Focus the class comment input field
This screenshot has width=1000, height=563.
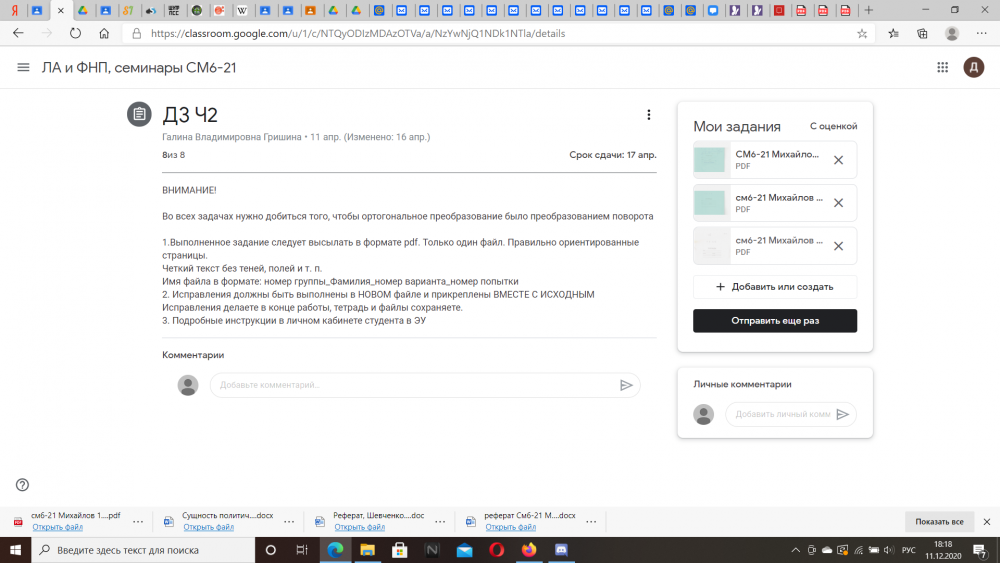coord(413,385)
